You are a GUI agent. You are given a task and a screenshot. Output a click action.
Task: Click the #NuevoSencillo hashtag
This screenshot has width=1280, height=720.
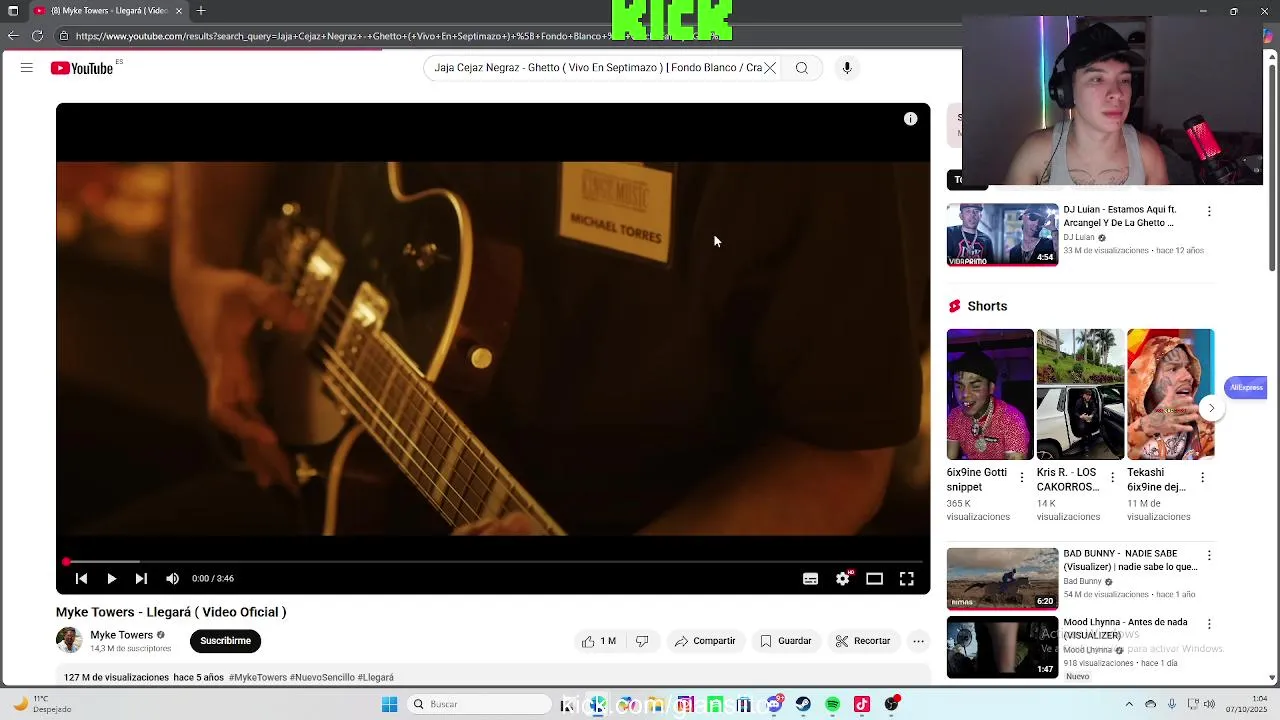click(321, 677)
